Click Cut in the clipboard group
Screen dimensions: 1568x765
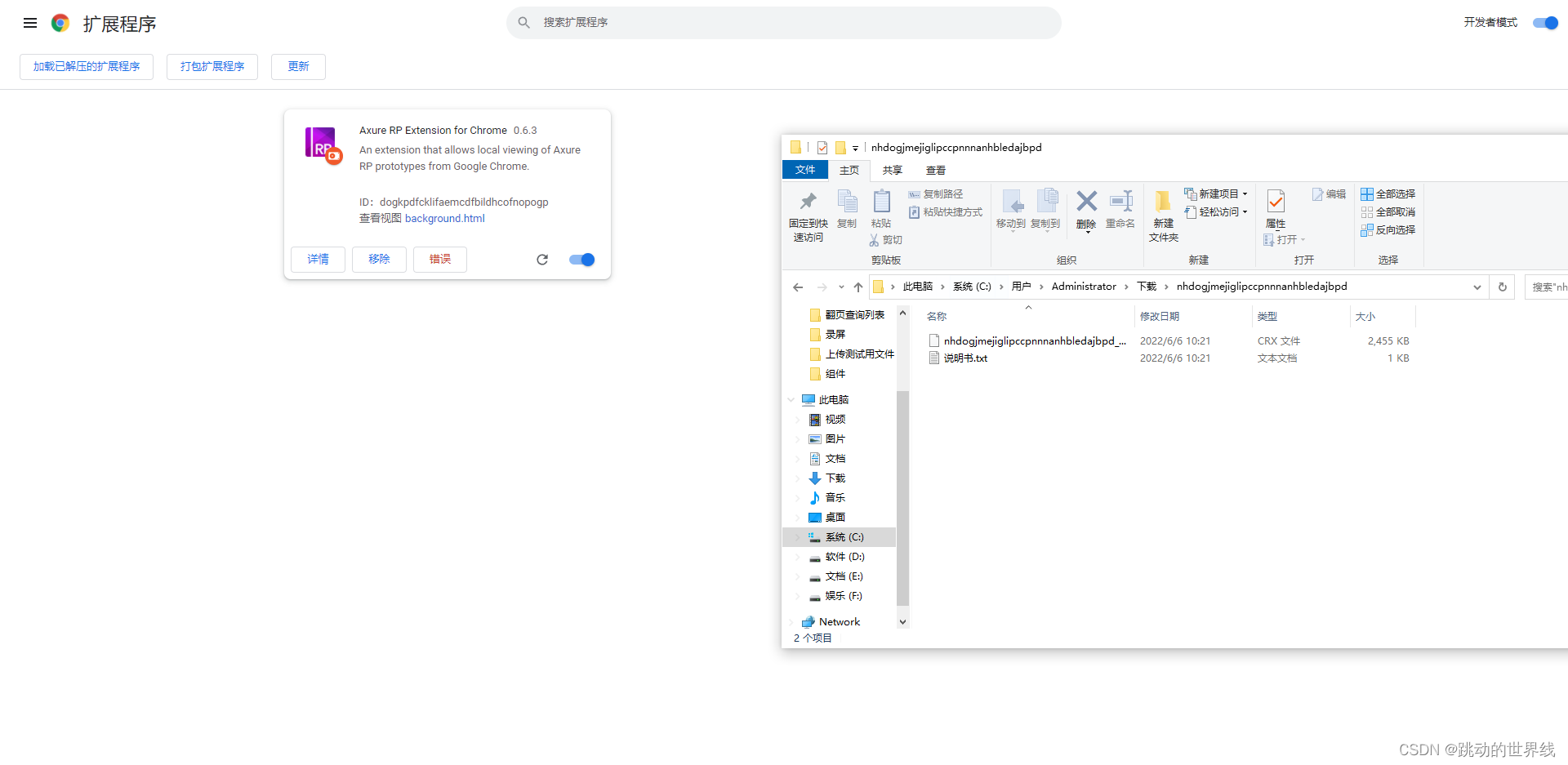[x=886, y=240]
